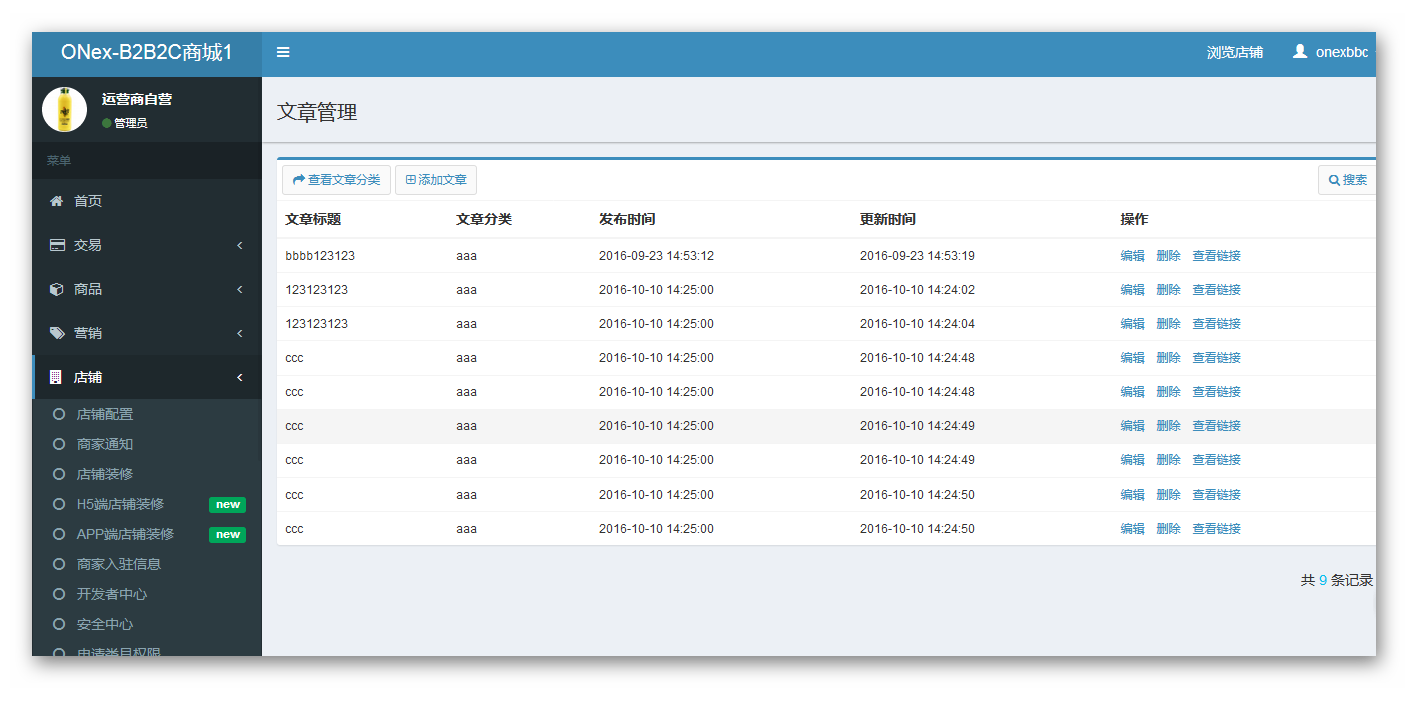This screenshot has height=705, width=1408.
Task: Click the tags icon beside 营销
Action: (57, 333)
